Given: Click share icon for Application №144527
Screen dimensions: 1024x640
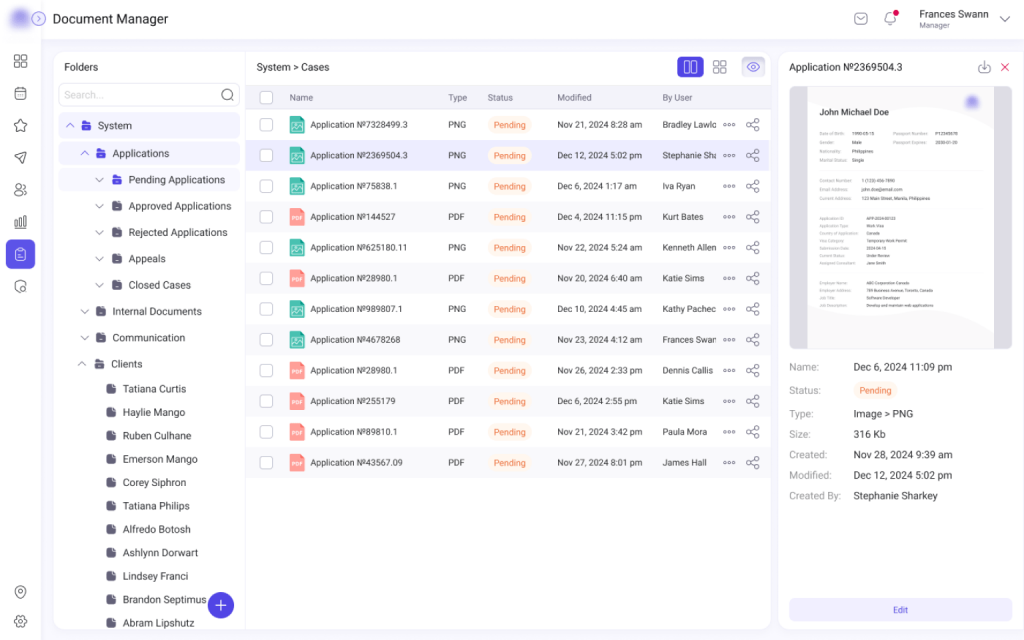Looking at the screenshot, I should [x=753, y=217].
